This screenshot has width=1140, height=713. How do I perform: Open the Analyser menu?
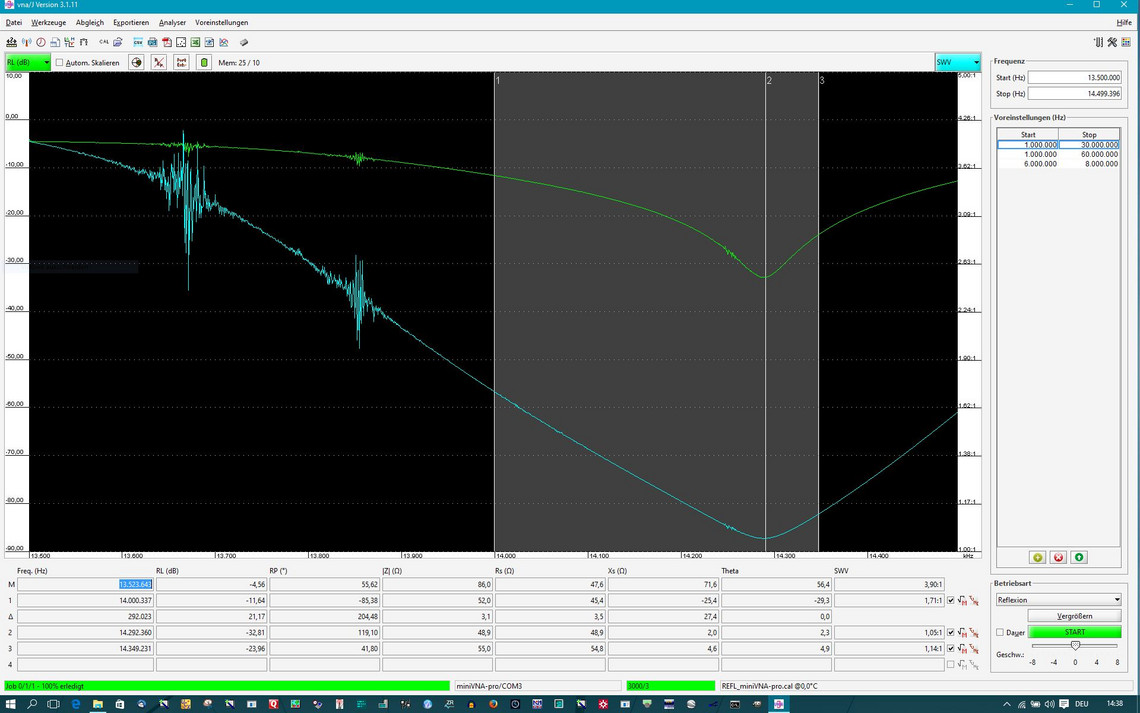click(x=172, y=23)
